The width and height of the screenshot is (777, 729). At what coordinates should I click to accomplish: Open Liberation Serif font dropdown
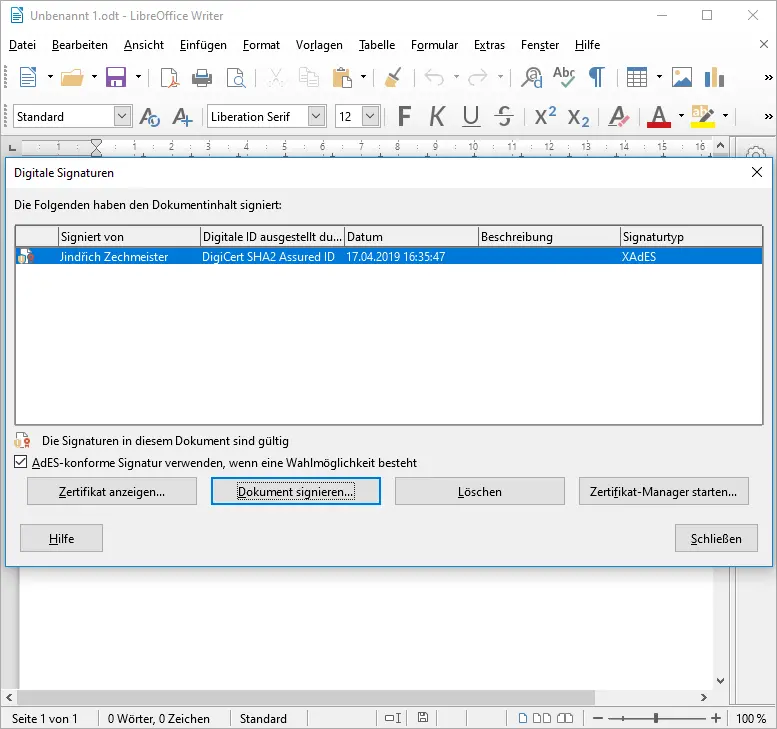[316, 116]
